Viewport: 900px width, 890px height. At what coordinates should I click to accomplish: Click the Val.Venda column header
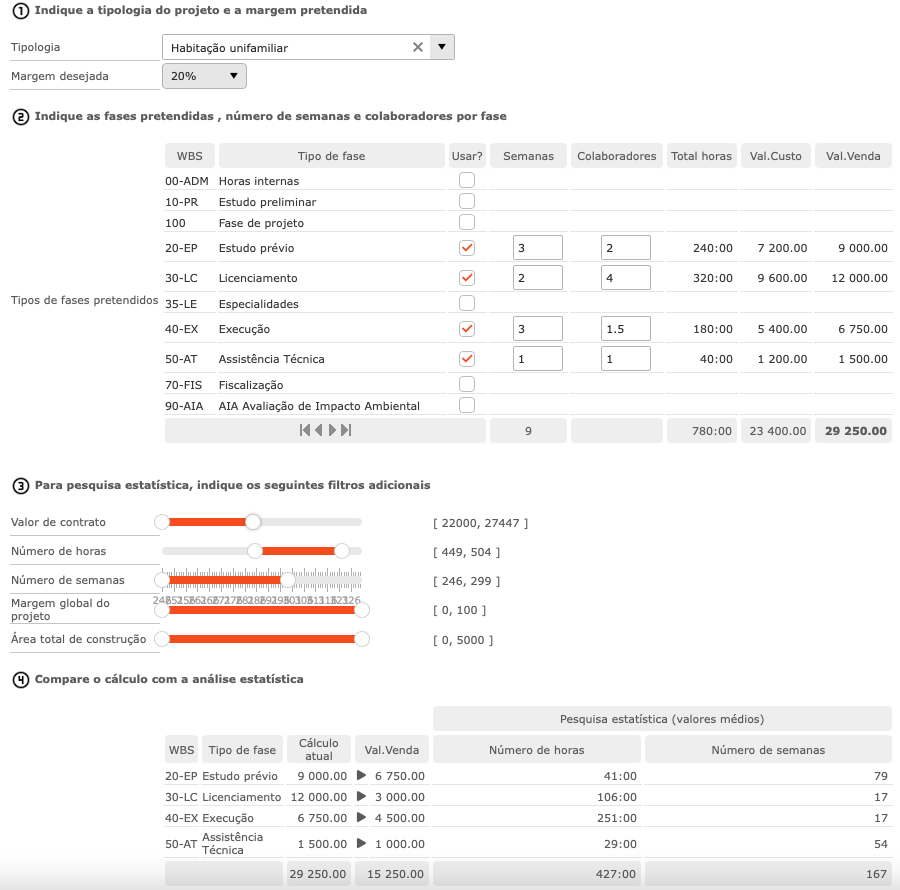click(x=852, y=155)
